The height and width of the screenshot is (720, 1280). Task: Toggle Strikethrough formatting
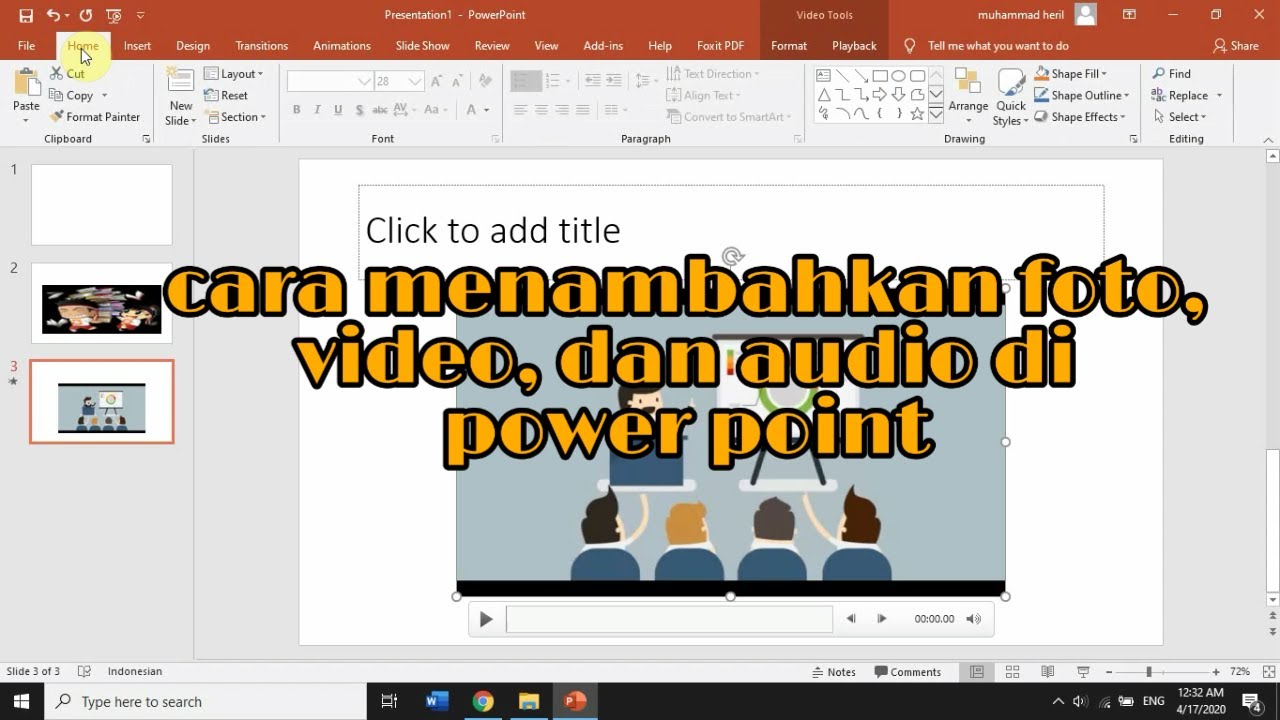(380, 110)
